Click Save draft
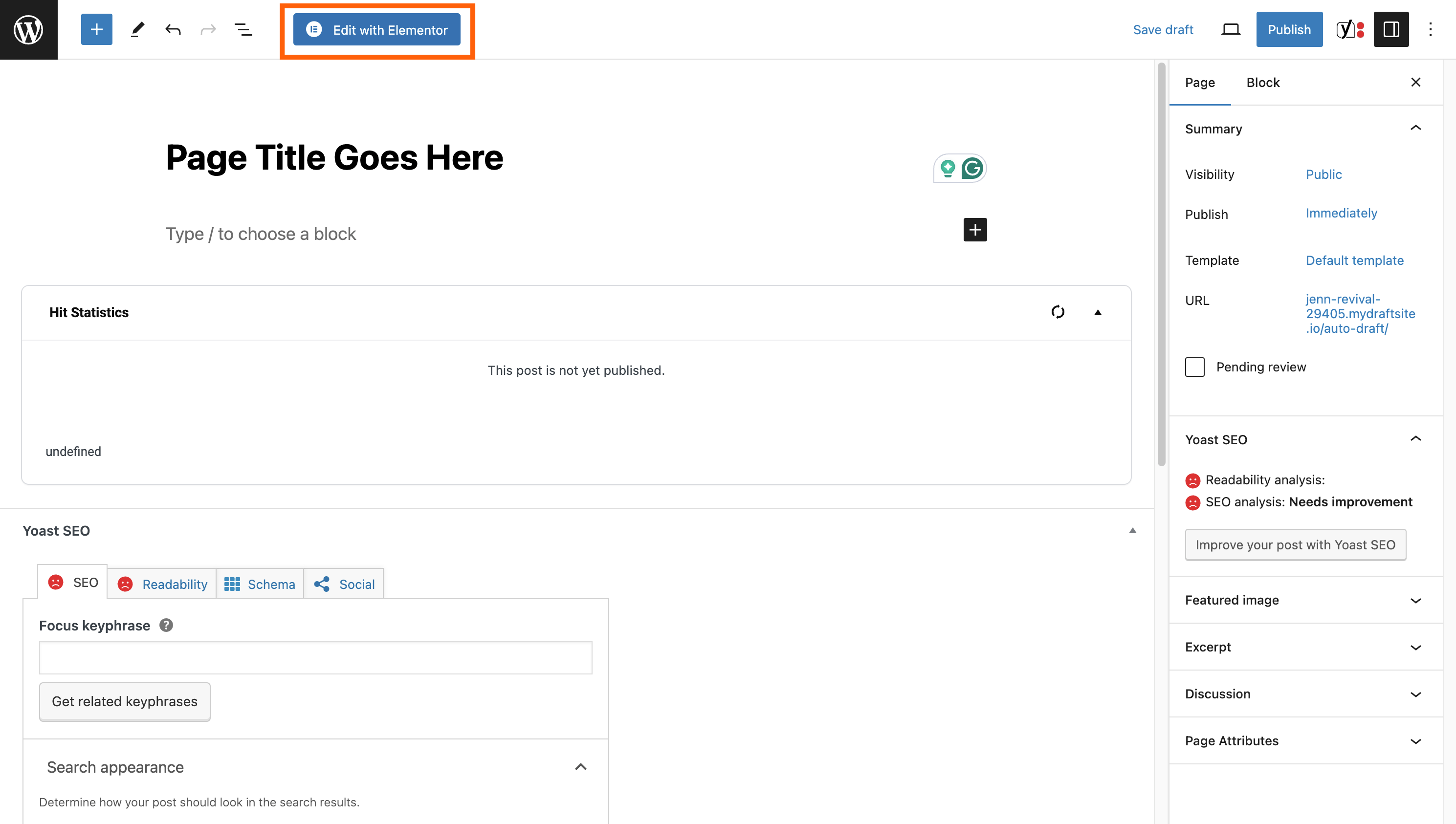1456x824 pixels. pos(1163,29)
